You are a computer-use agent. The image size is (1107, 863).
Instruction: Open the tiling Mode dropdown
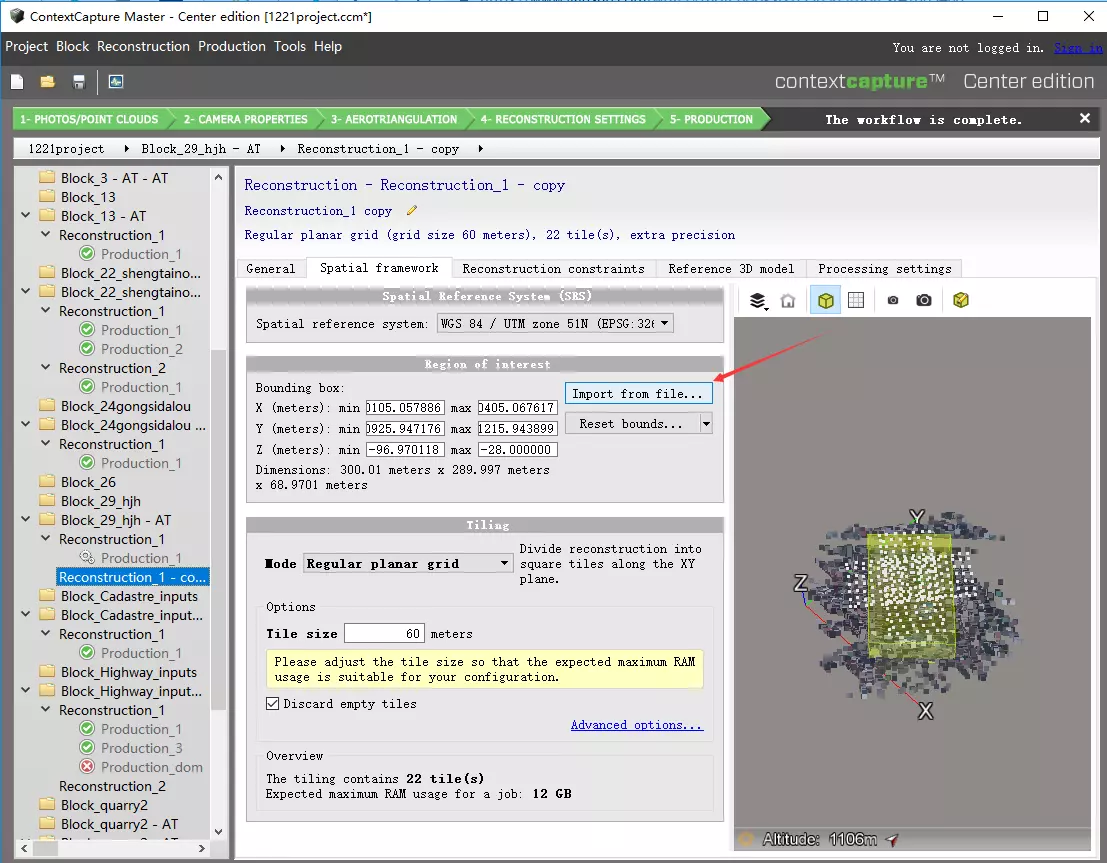(408, 564)
